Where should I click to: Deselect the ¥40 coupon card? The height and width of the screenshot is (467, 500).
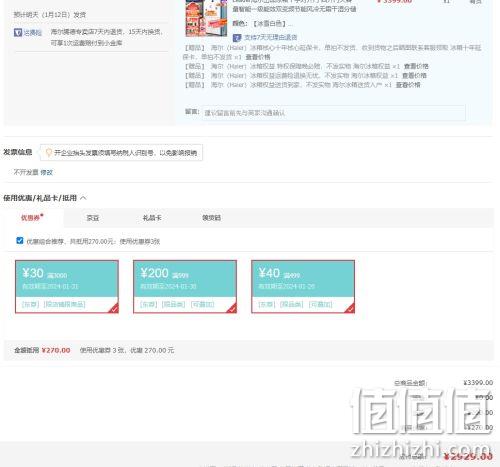tap(303, 287)
